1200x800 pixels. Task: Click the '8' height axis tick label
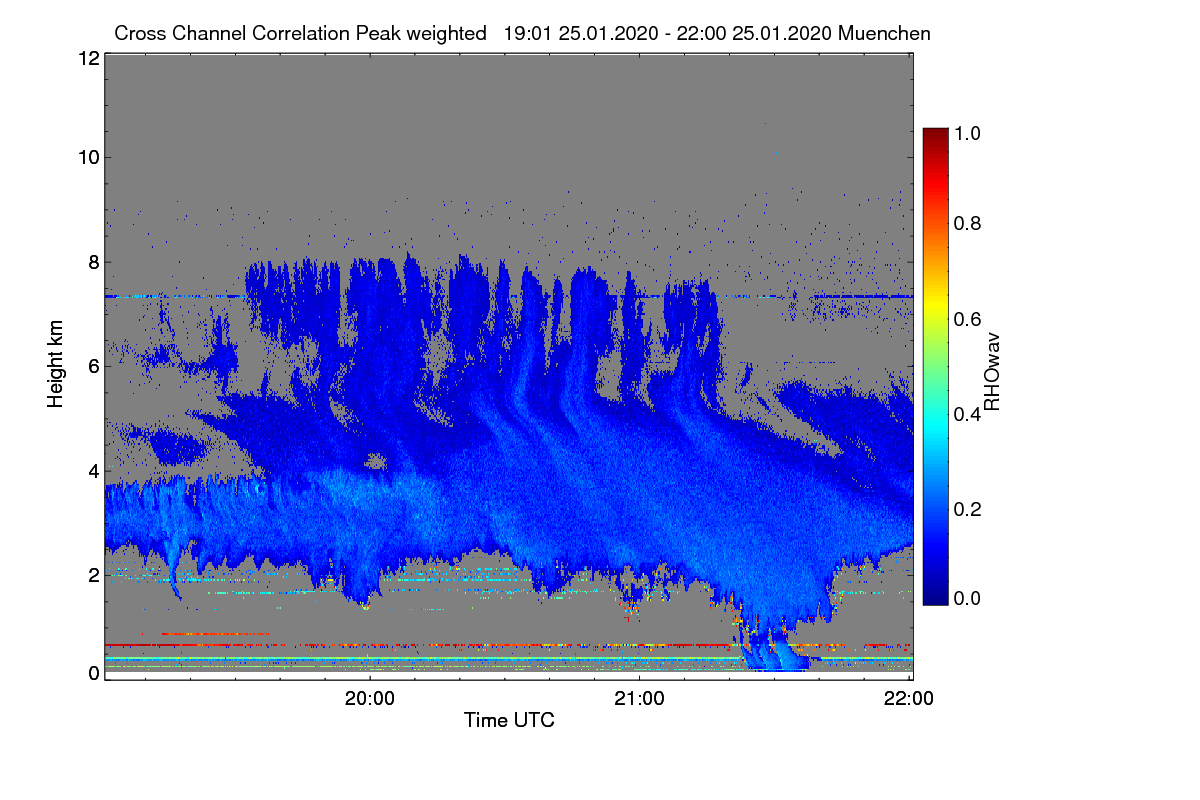pos(94,262)
